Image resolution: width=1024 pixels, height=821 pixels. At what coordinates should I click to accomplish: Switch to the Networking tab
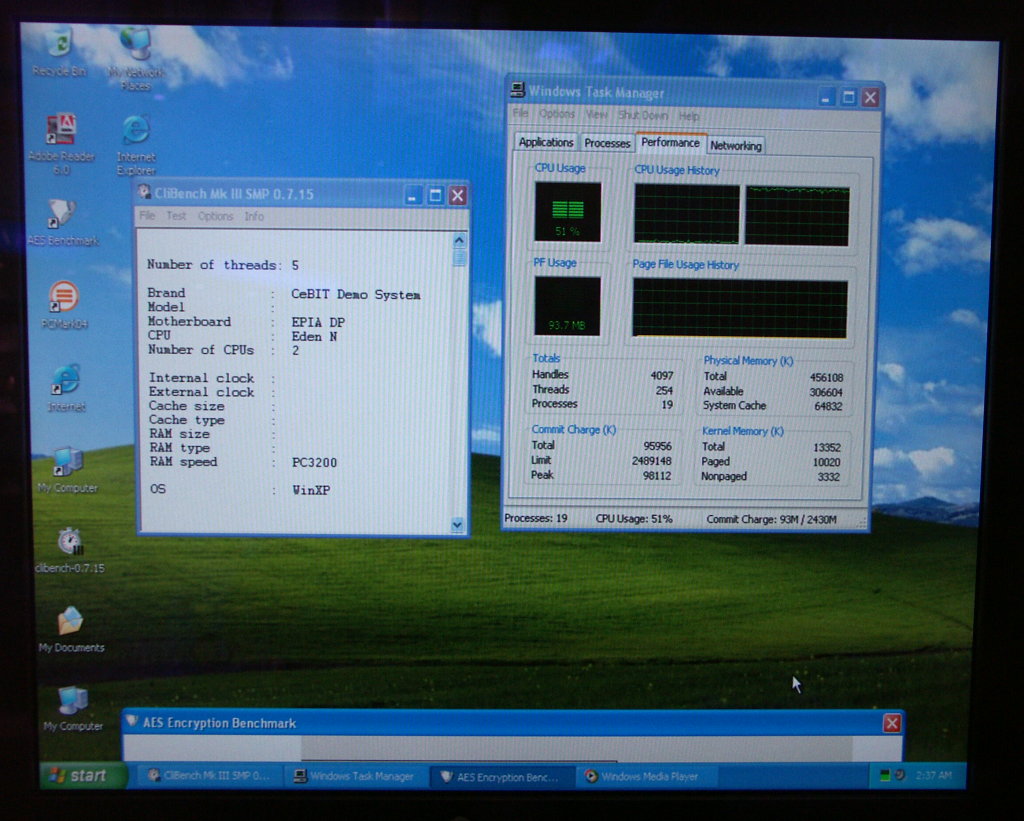pyautogui.click(x=735, y=146)
